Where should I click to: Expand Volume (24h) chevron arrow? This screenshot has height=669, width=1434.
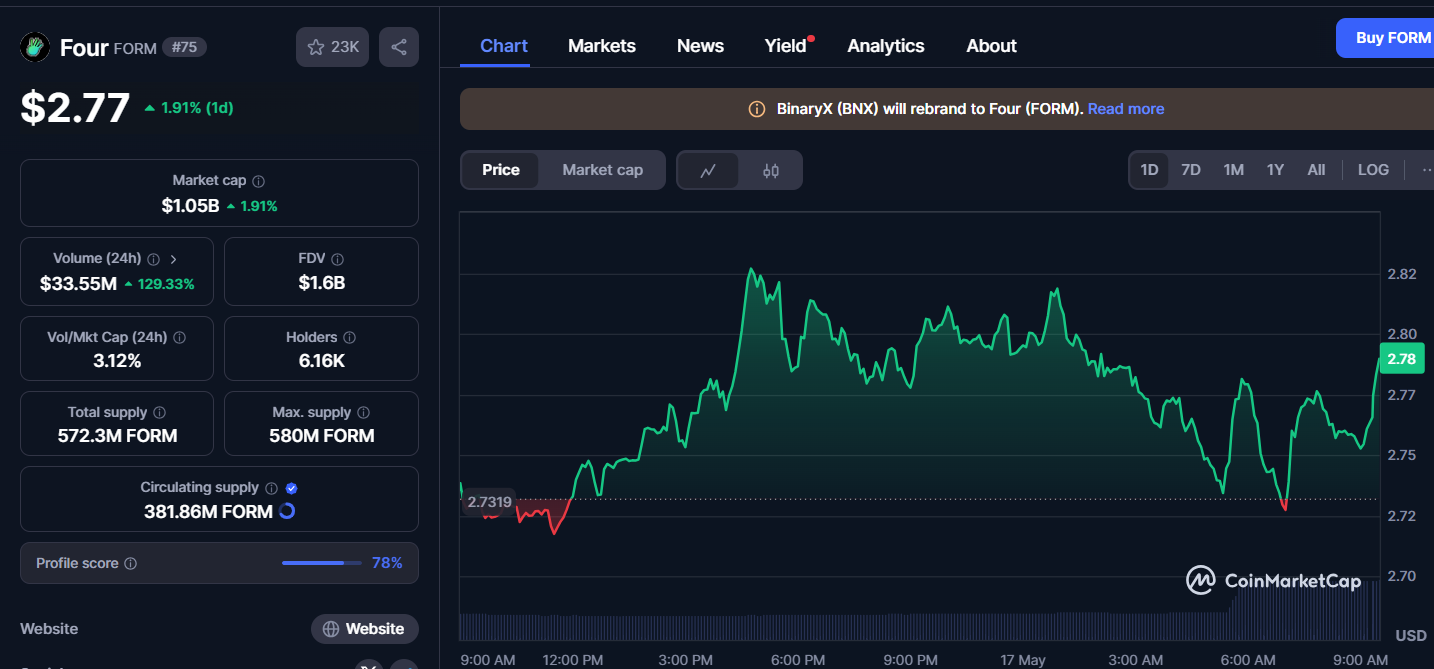coord(174,259)
